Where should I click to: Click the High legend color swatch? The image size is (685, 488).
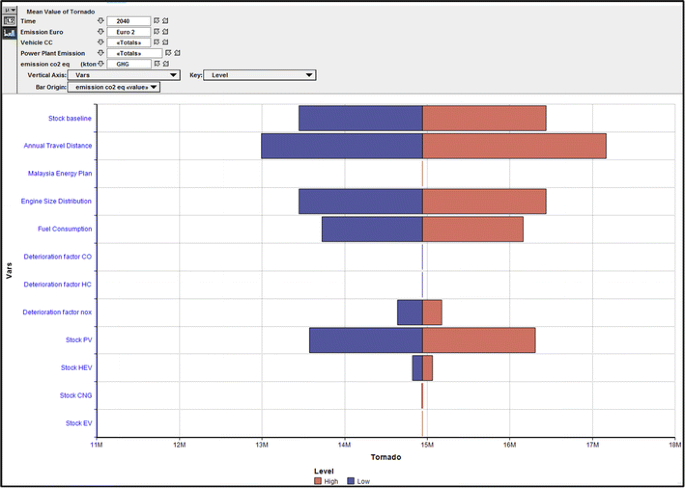318,481
